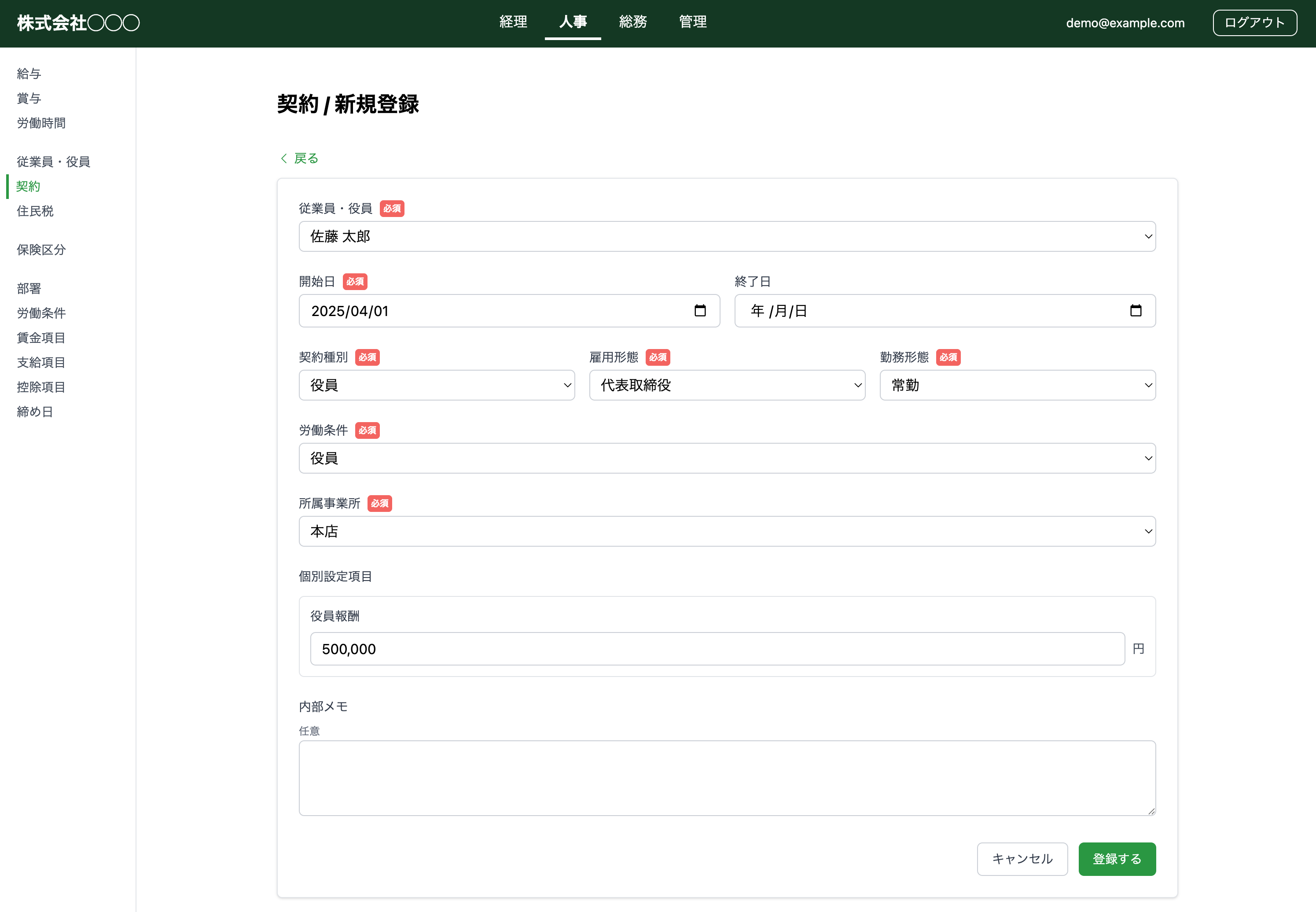Switch to the 経理 tab
Screen dimensions: 1316x912
pyautogui.click(x=513, y=22)
